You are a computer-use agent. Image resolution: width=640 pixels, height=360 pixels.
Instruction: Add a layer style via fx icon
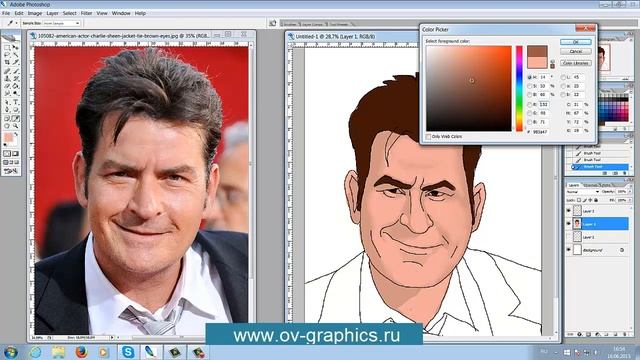click(580, 334)
